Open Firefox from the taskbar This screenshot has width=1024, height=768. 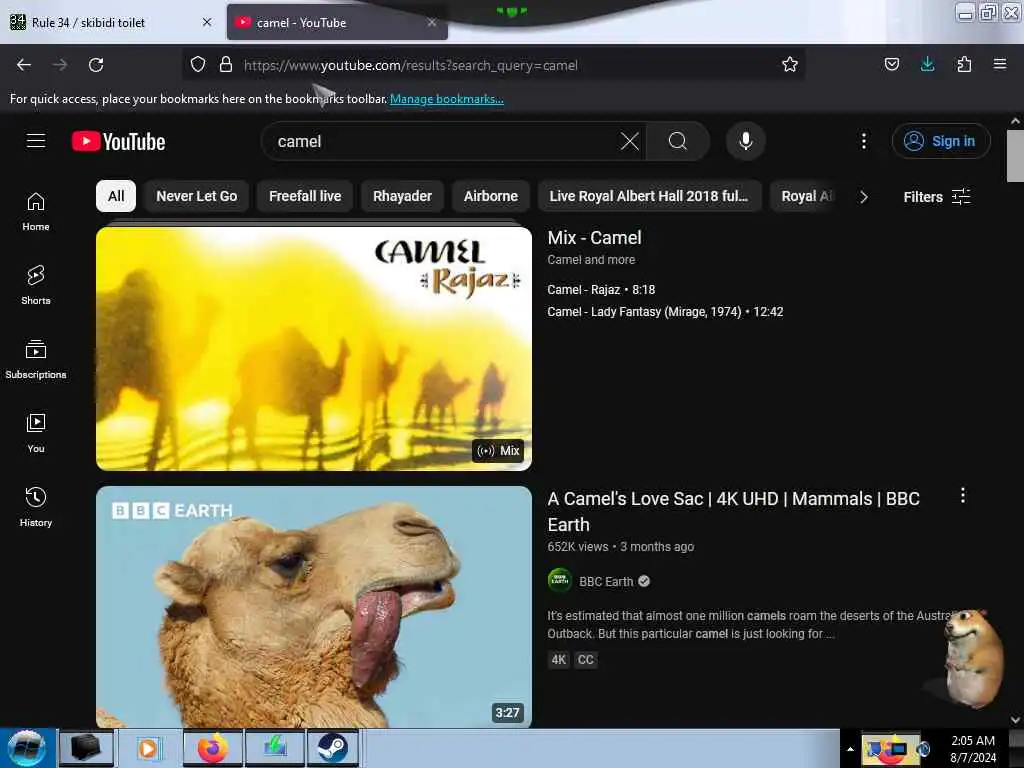coord(213,748)
